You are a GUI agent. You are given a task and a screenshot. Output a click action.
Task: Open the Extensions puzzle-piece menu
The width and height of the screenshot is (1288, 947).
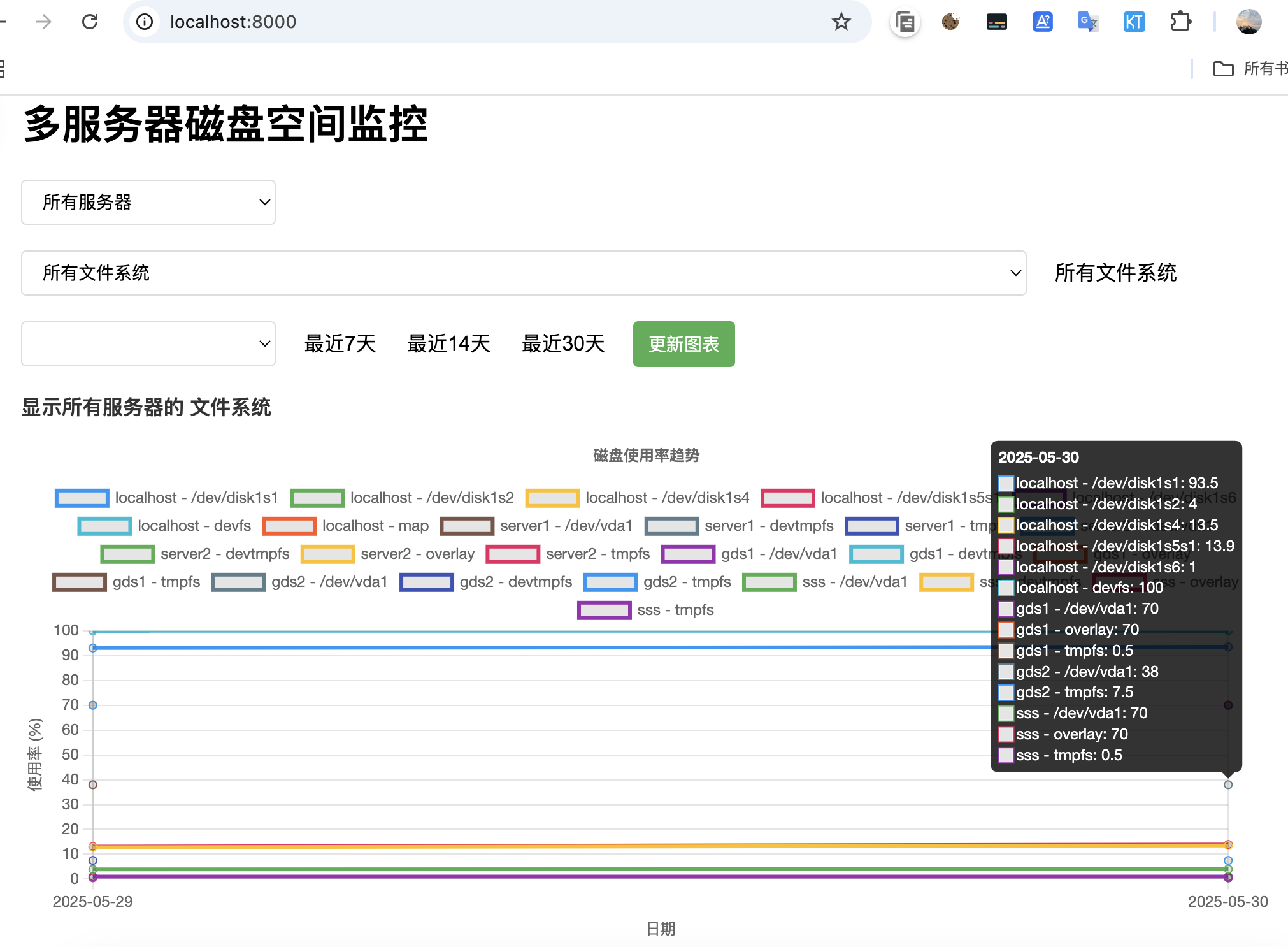(x=1180, y=22)
